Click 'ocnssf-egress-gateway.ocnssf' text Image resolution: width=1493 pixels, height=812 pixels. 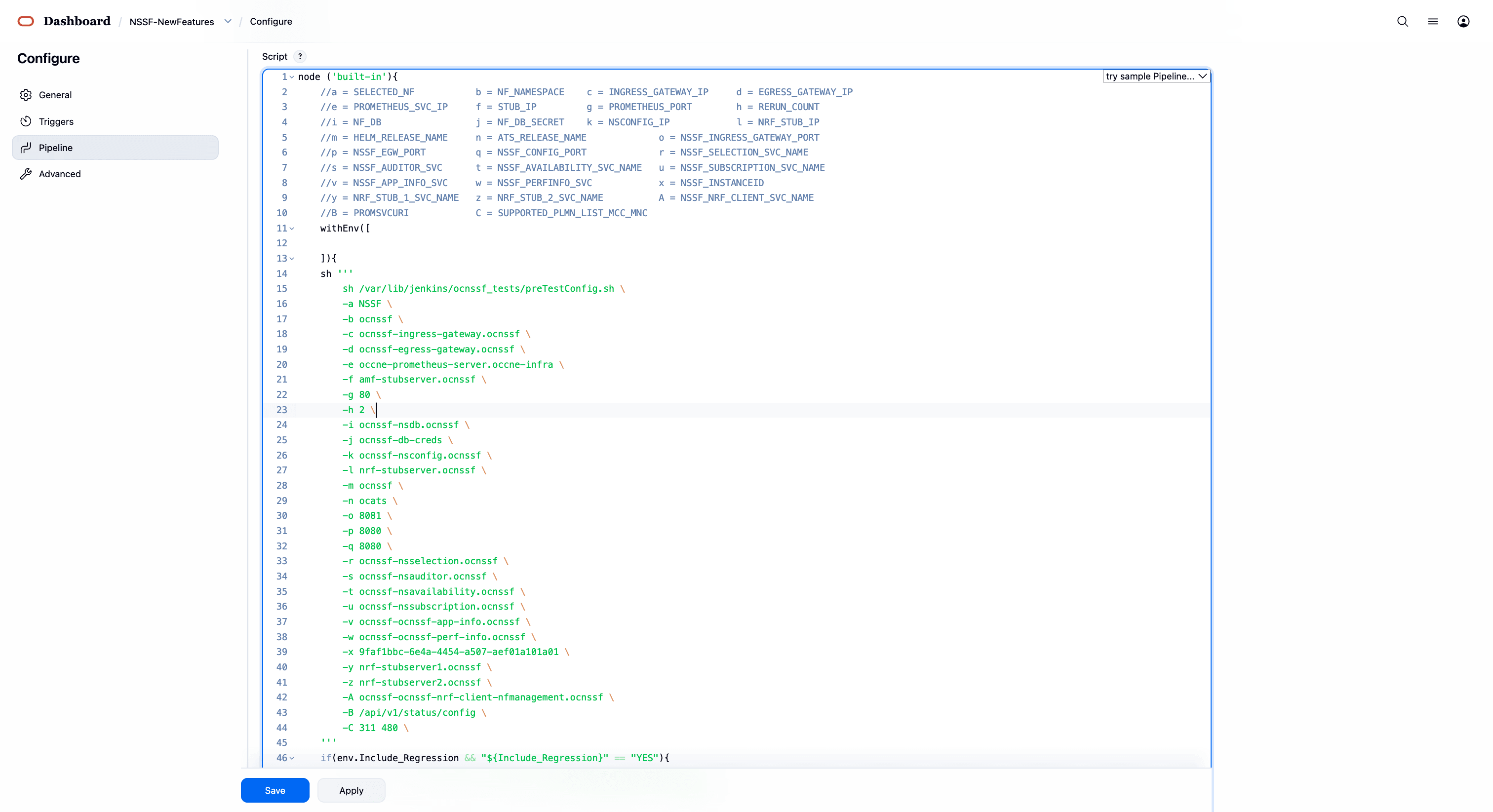436,349
